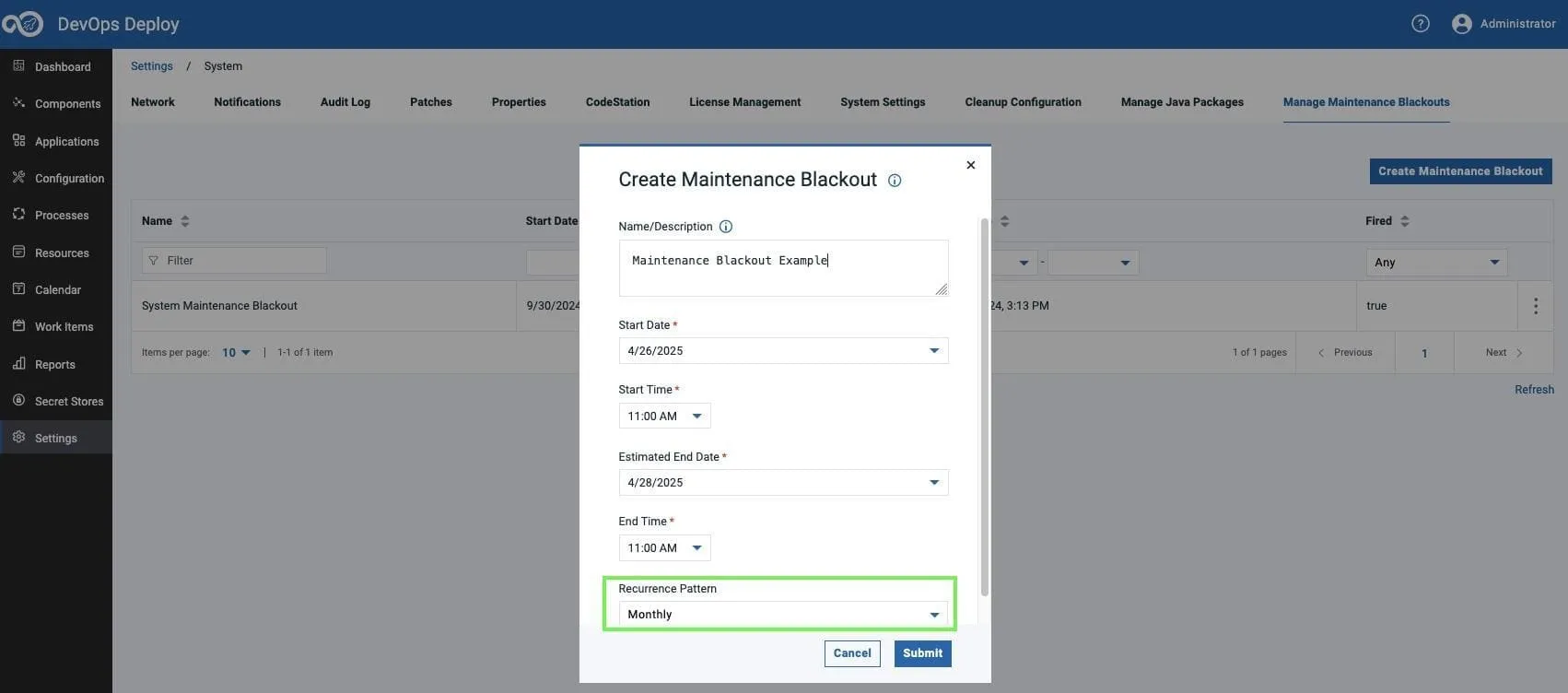This screenshot has height=693, width=1568.
Task: Click the Processes sidebar icon
Action: [x=18, y=215]
